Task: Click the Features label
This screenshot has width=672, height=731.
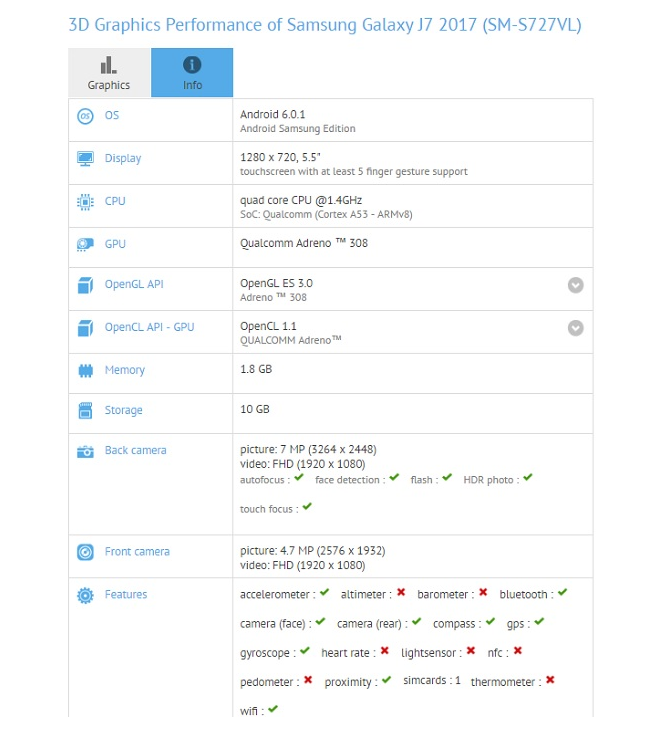Action: coord(126,594)
